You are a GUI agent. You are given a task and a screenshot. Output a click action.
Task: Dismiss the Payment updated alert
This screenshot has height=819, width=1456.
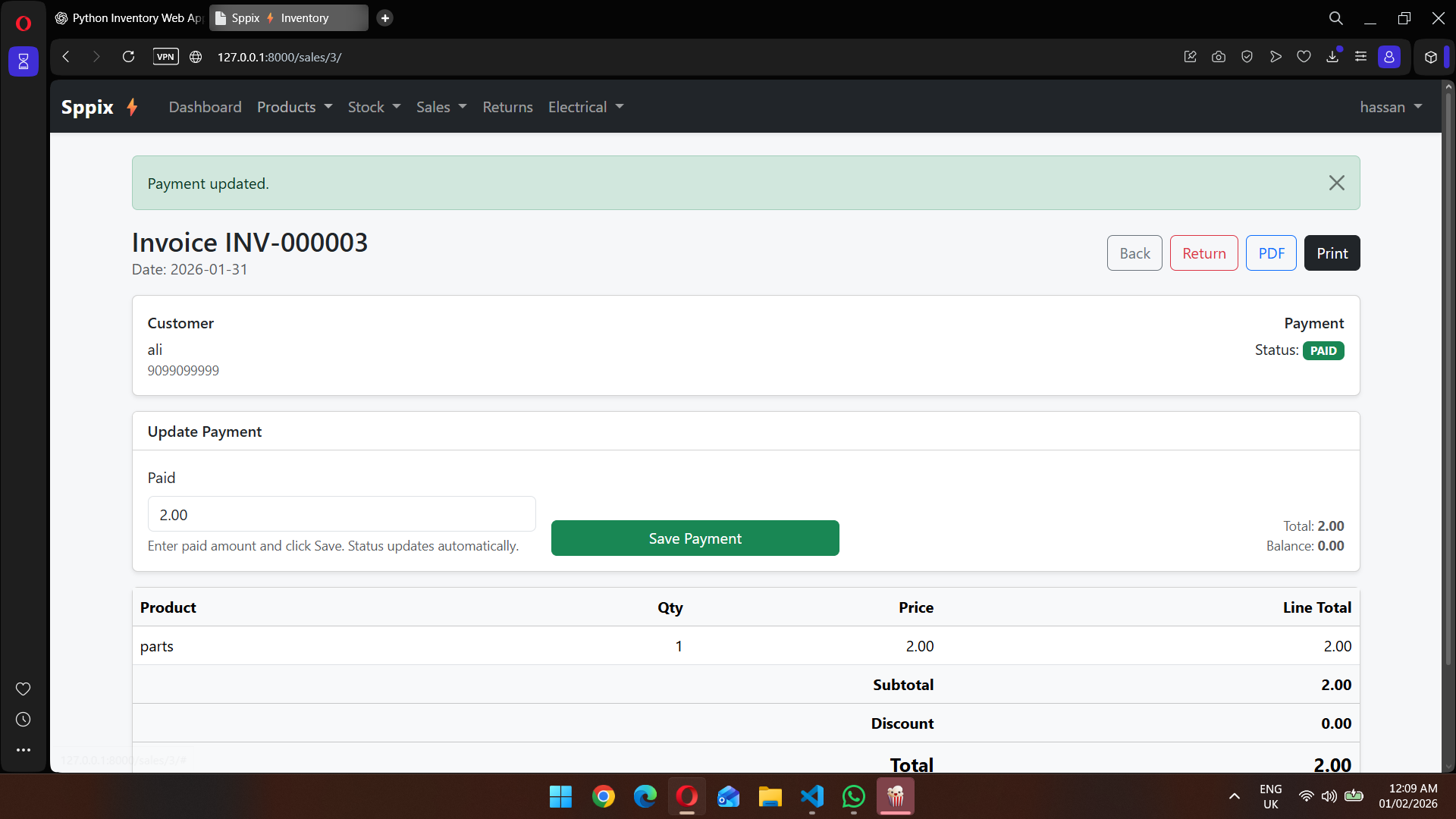coord(1336,183)
